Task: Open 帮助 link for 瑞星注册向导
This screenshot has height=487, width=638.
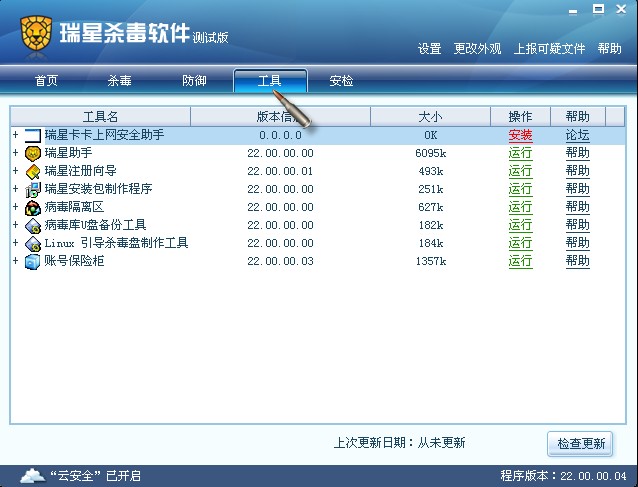Action: click(578, 171)
